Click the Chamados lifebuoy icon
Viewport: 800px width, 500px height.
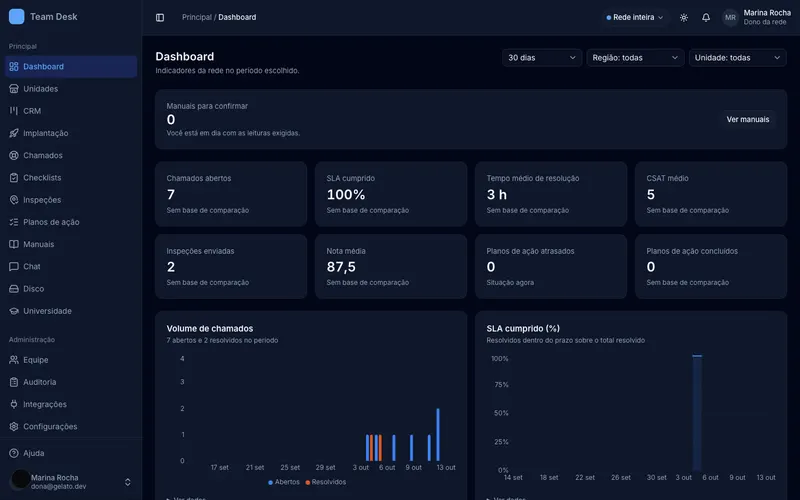click(x=14, y=155)
